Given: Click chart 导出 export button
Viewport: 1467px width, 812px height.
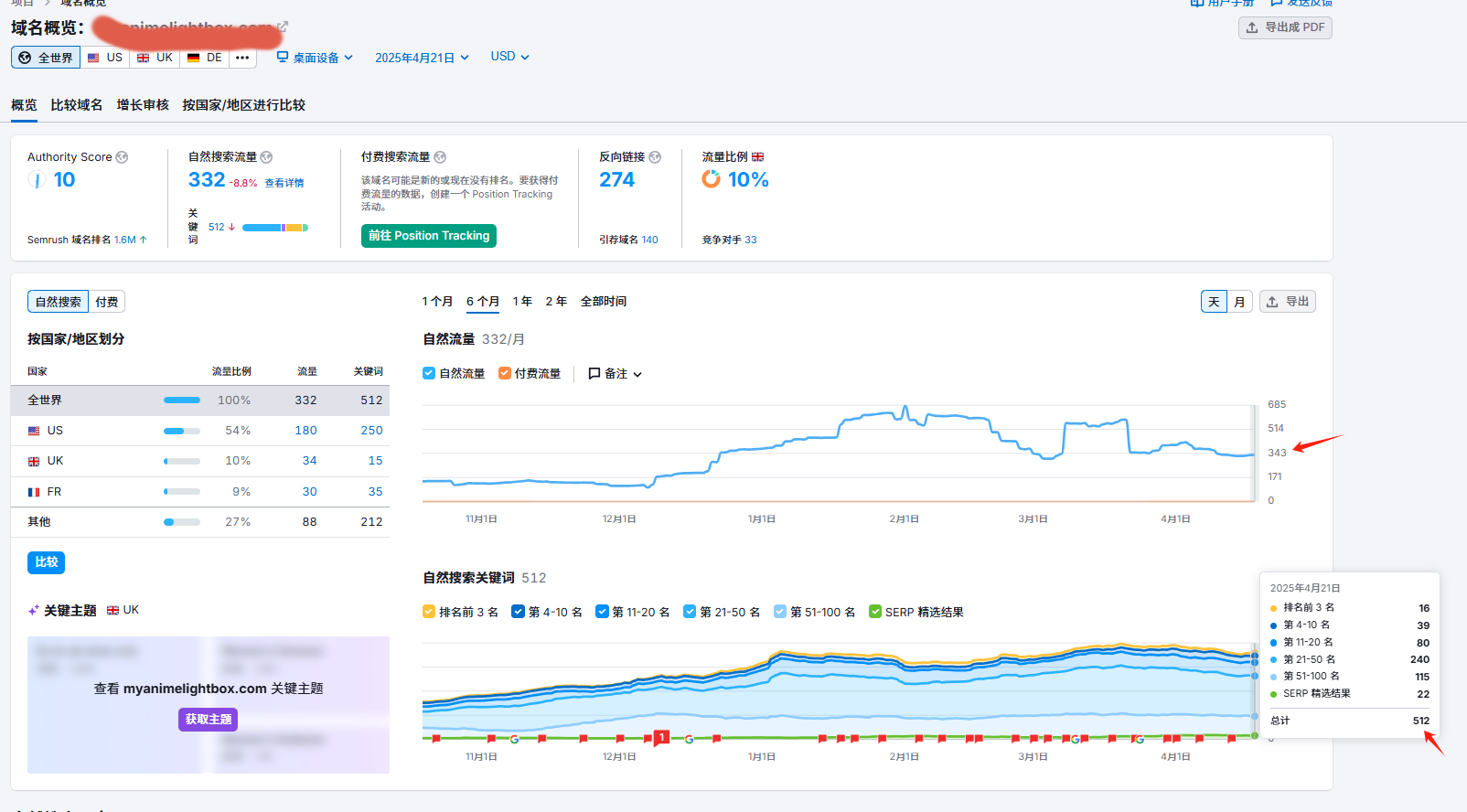Looking at the screenshot, I should pyautogui.click(x=1288, y=302).
